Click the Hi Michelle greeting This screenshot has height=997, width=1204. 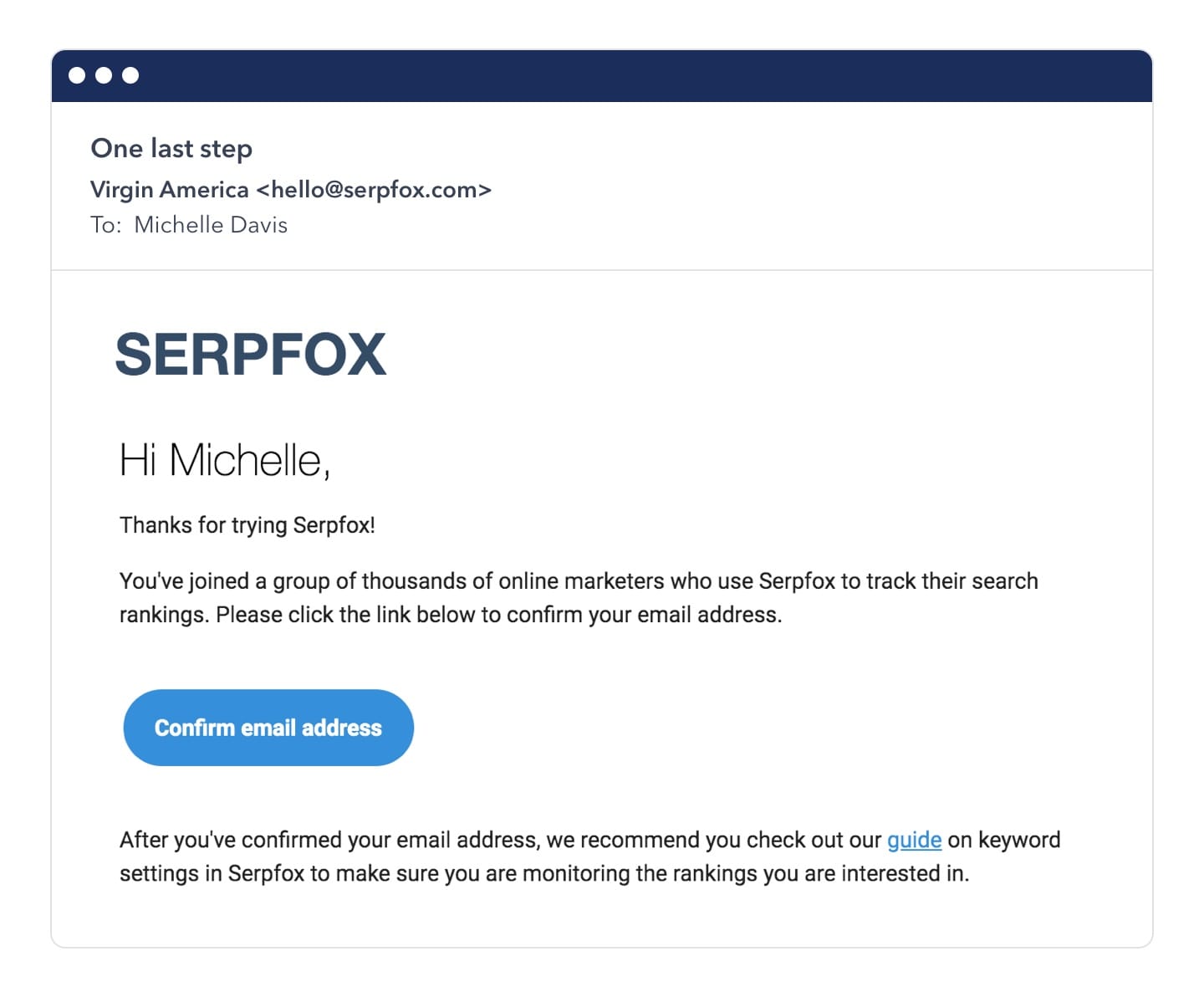tap(224, 460)
